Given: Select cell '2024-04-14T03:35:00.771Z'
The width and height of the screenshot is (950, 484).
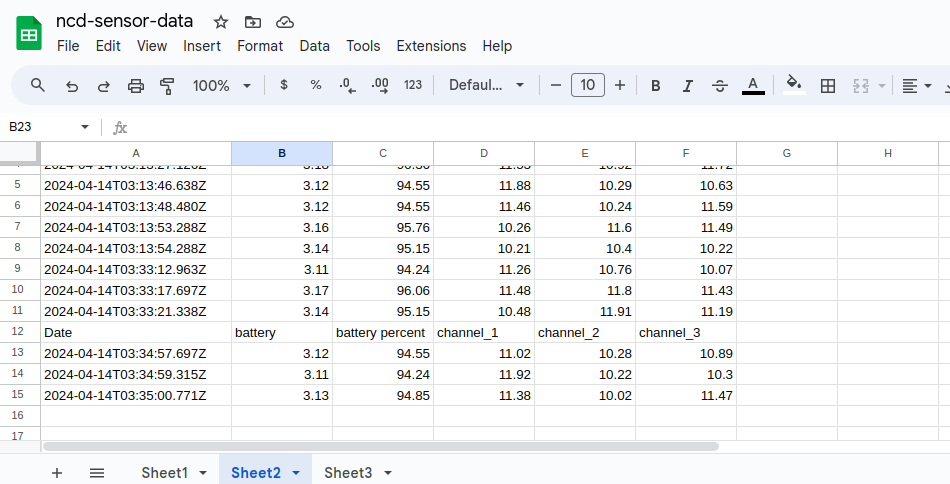Looking at the screenshot, I should [136, 396].
